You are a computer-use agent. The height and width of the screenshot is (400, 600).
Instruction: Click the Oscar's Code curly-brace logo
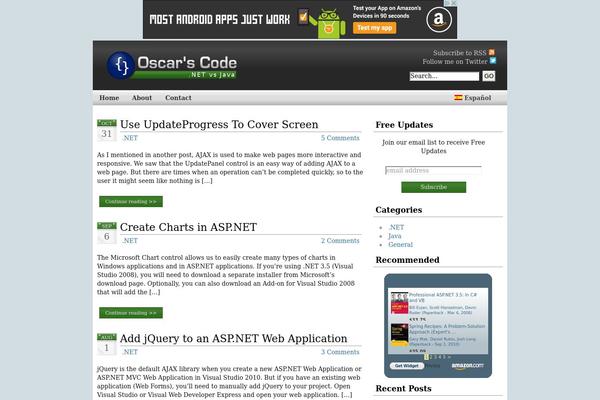coord(121,65)
